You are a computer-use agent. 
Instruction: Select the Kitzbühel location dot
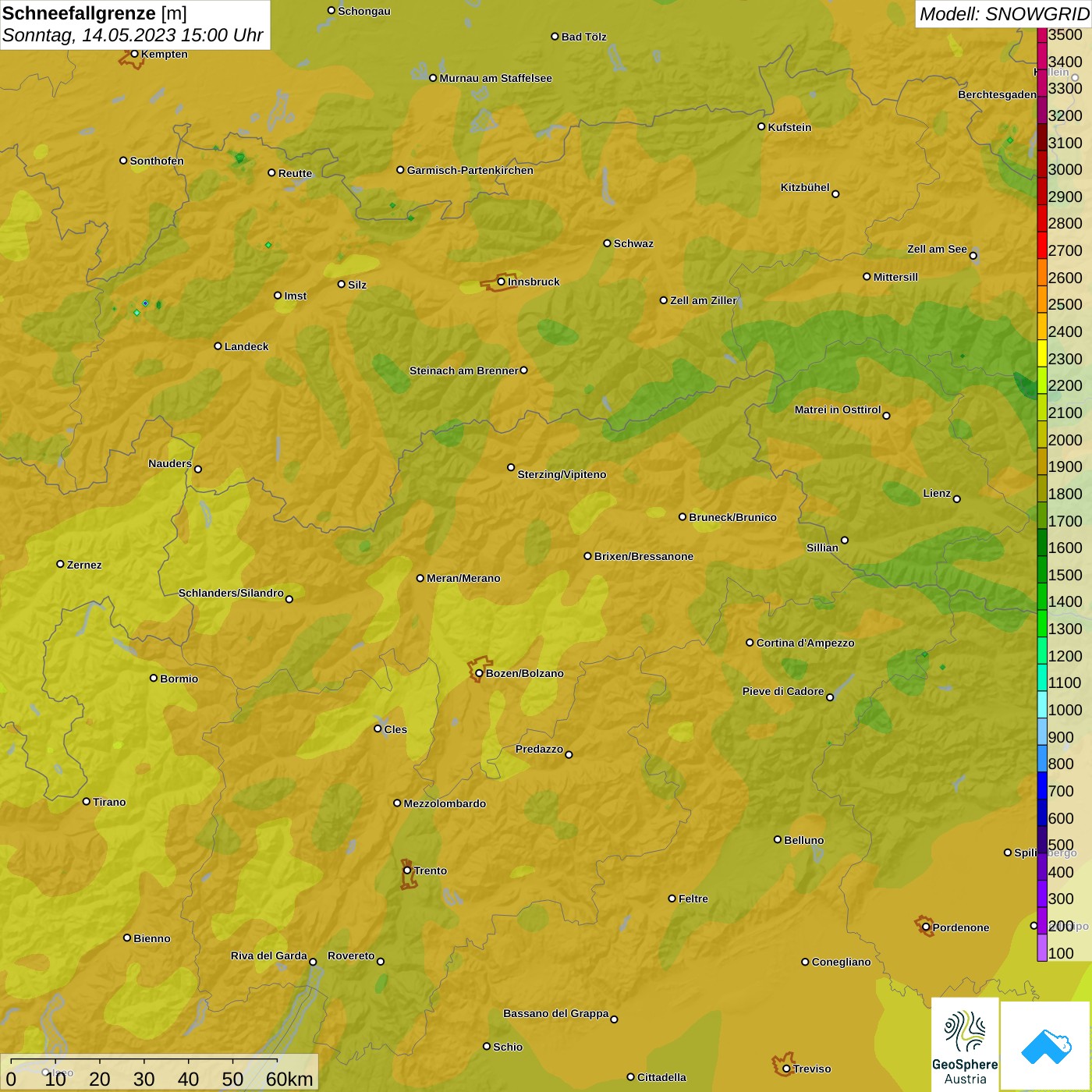pos(835,193)
